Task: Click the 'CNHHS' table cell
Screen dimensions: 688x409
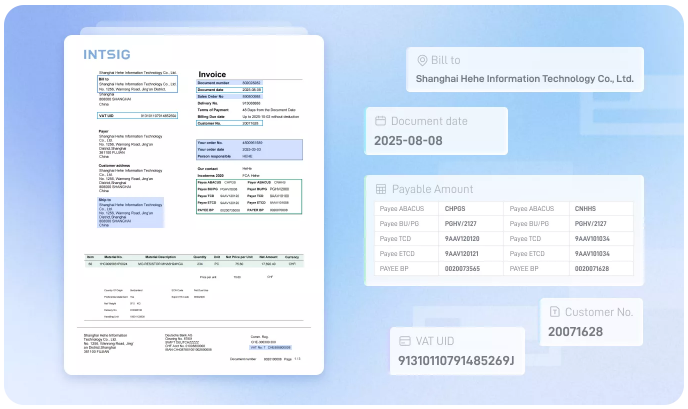Action: (601, 209)
